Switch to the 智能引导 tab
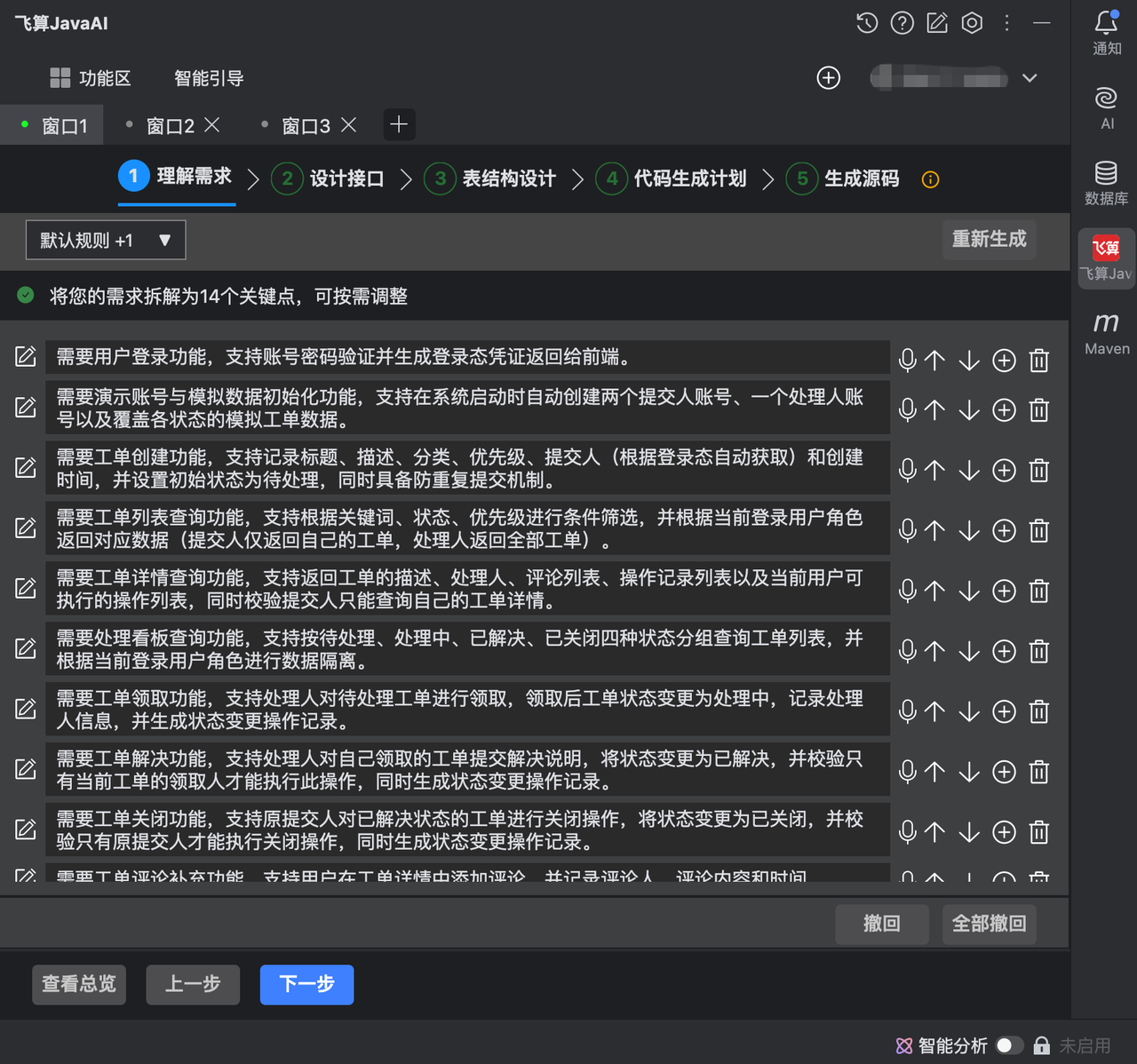This screenshot has width=1137, height=1064. pos(209,78)
